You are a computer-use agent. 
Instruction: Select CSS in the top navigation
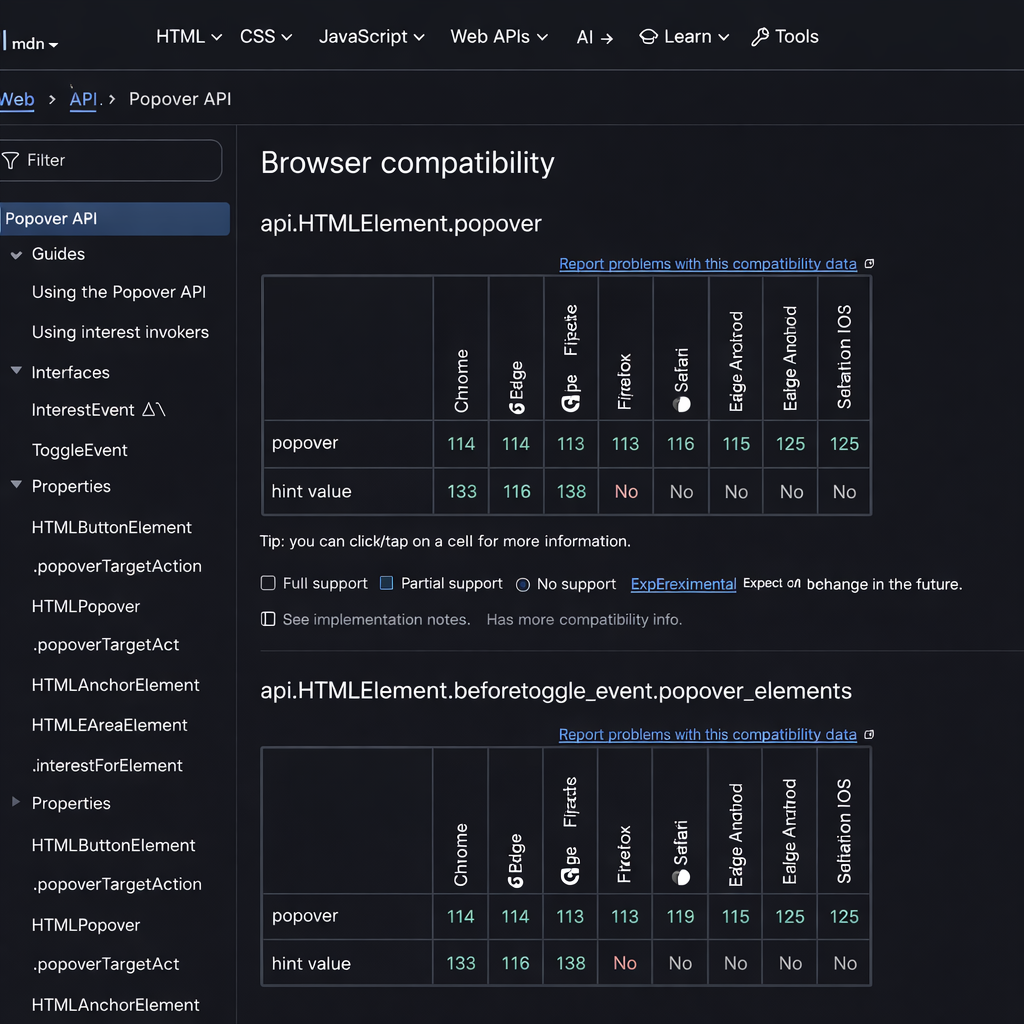[x=257, y=36]
